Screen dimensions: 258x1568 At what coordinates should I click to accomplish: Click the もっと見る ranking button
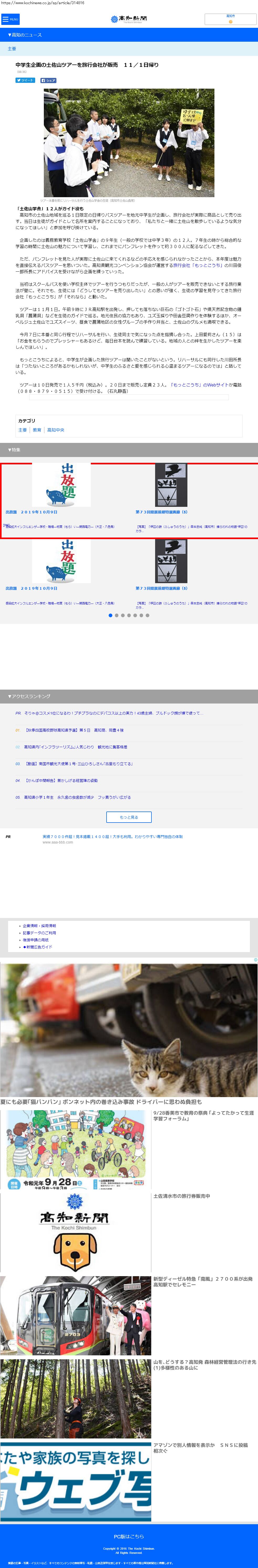pyautogui.click(x=129, y=817)
